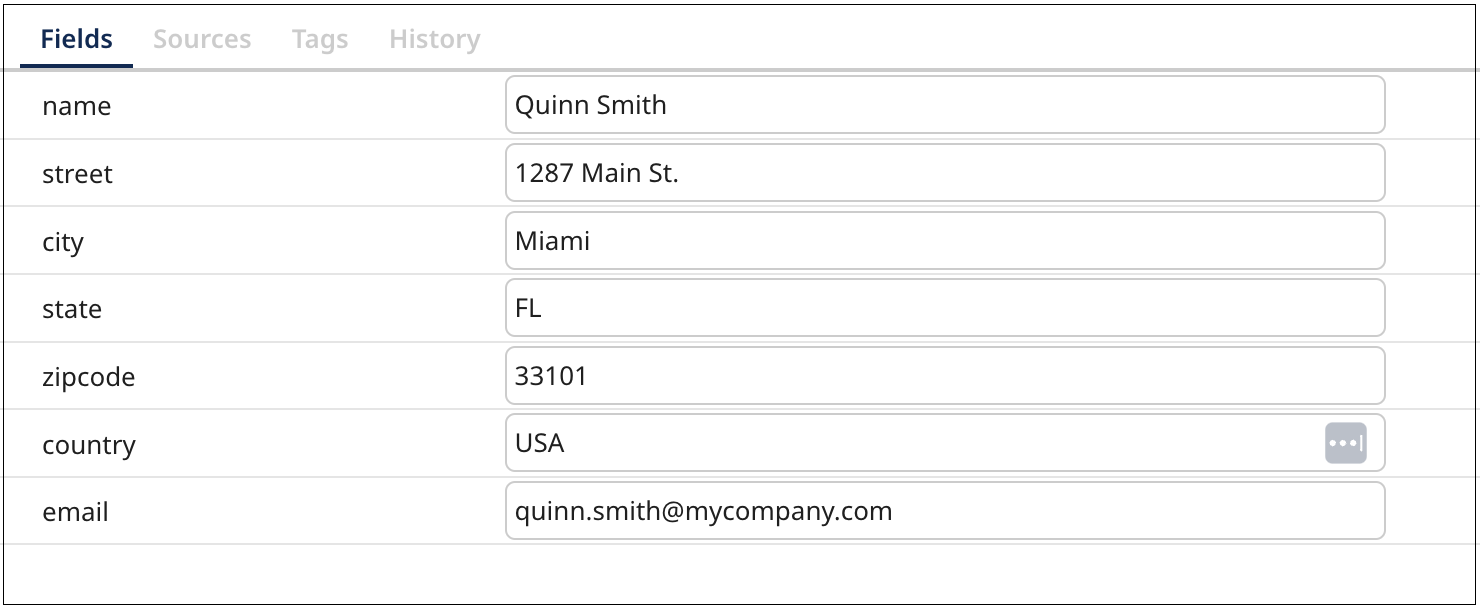
Task: Show the History tab
Action: tap(435, 39)
